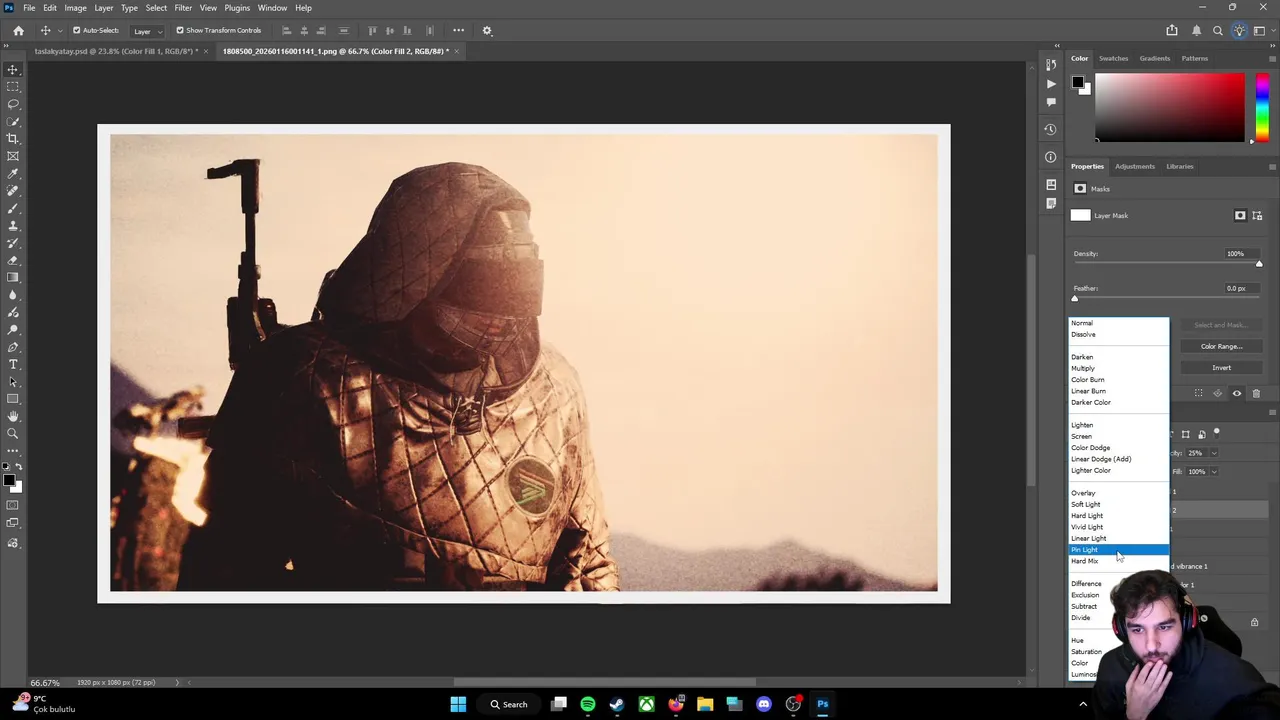Switch to taslakyatay.psd document tab
This screenshot has width=1280, height=720.
tap(117, 51)
